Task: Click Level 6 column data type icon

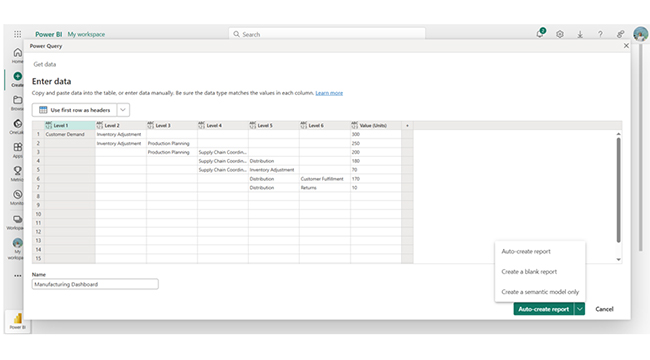Action: click(303, 125)
